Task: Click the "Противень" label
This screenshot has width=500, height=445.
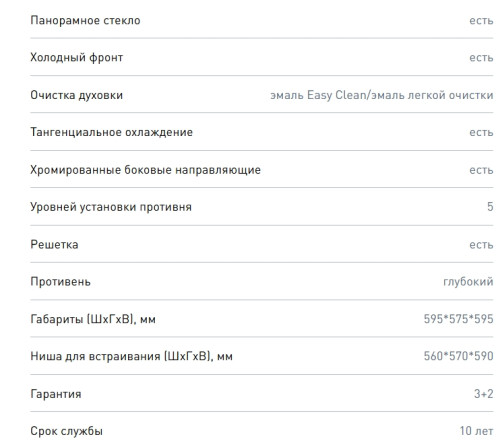Action: point(60,282)
